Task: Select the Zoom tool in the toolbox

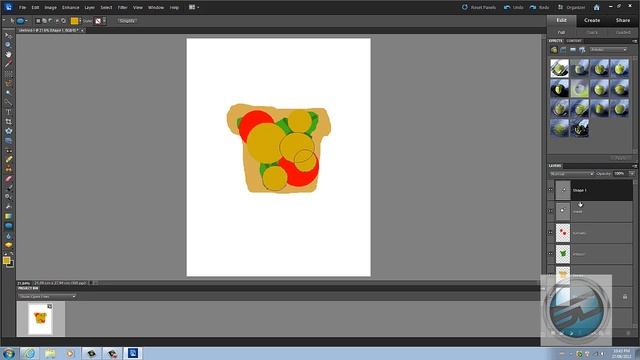Action: pyautogui.click(x=8, y=44)
